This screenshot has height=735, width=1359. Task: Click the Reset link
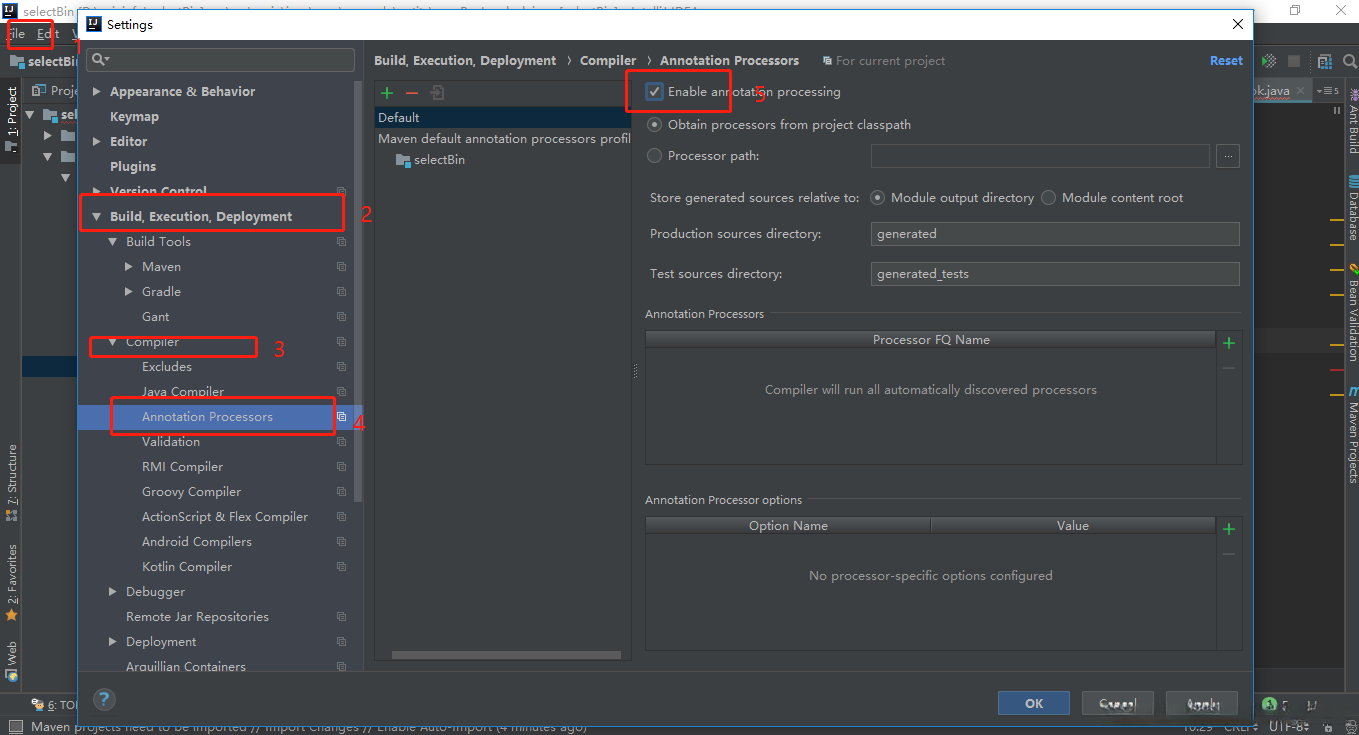(x=1226, y=61)
